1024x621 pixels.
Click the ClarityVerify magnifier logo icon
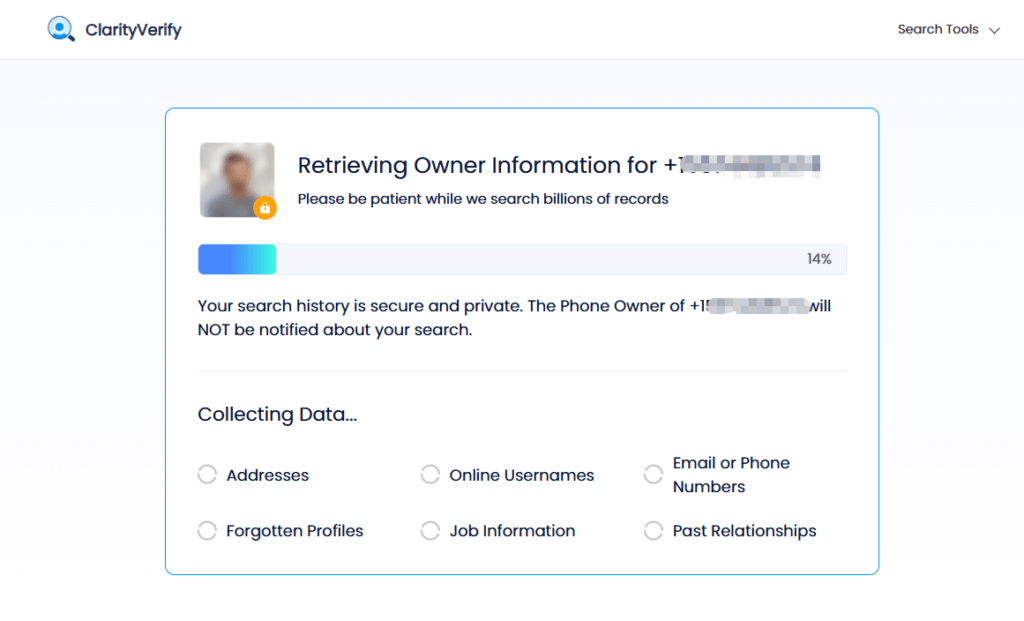(x=61, y=29)
